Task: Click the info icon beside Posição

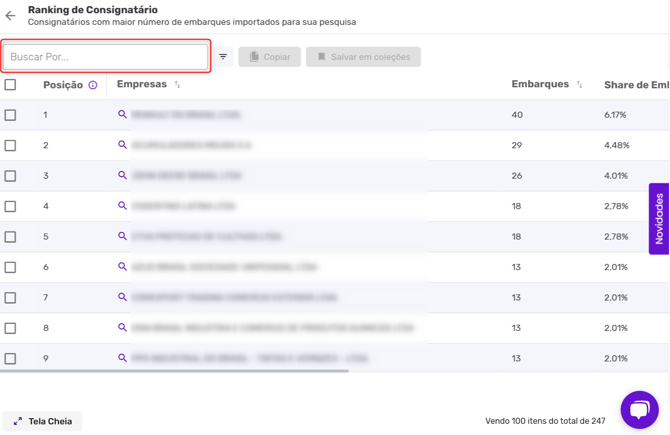Action: tap(93, 85)
